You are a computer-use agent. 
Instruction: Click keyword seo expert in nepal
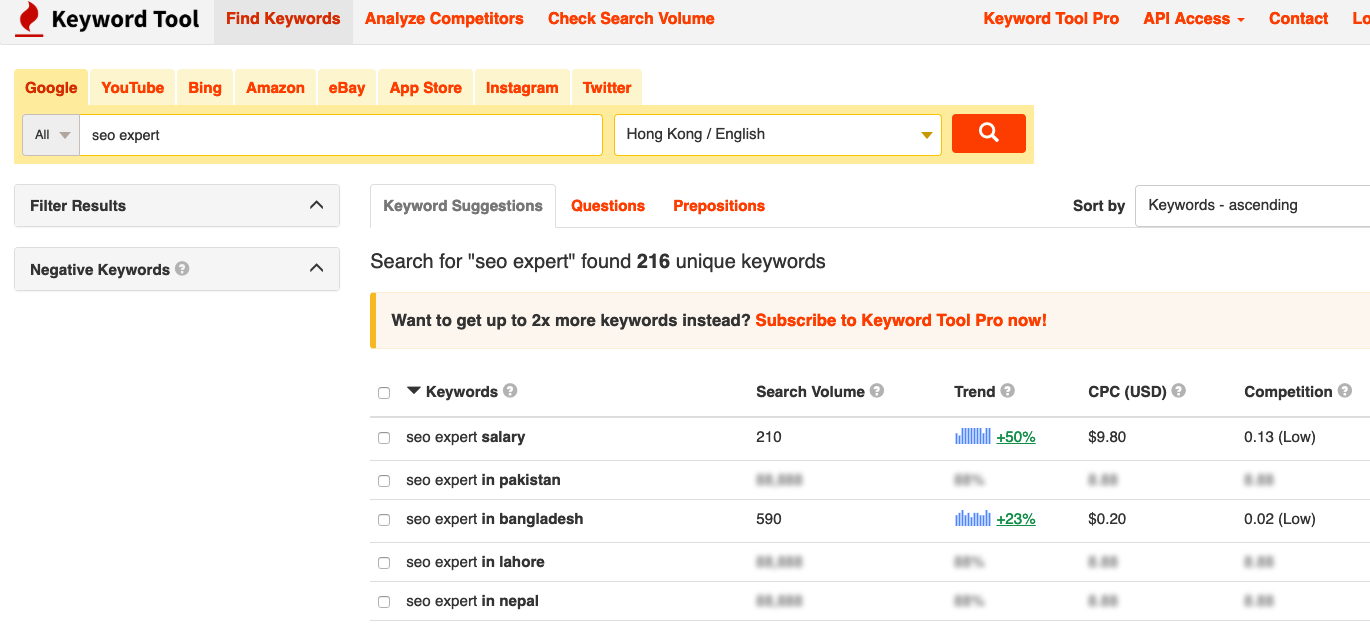472,601
